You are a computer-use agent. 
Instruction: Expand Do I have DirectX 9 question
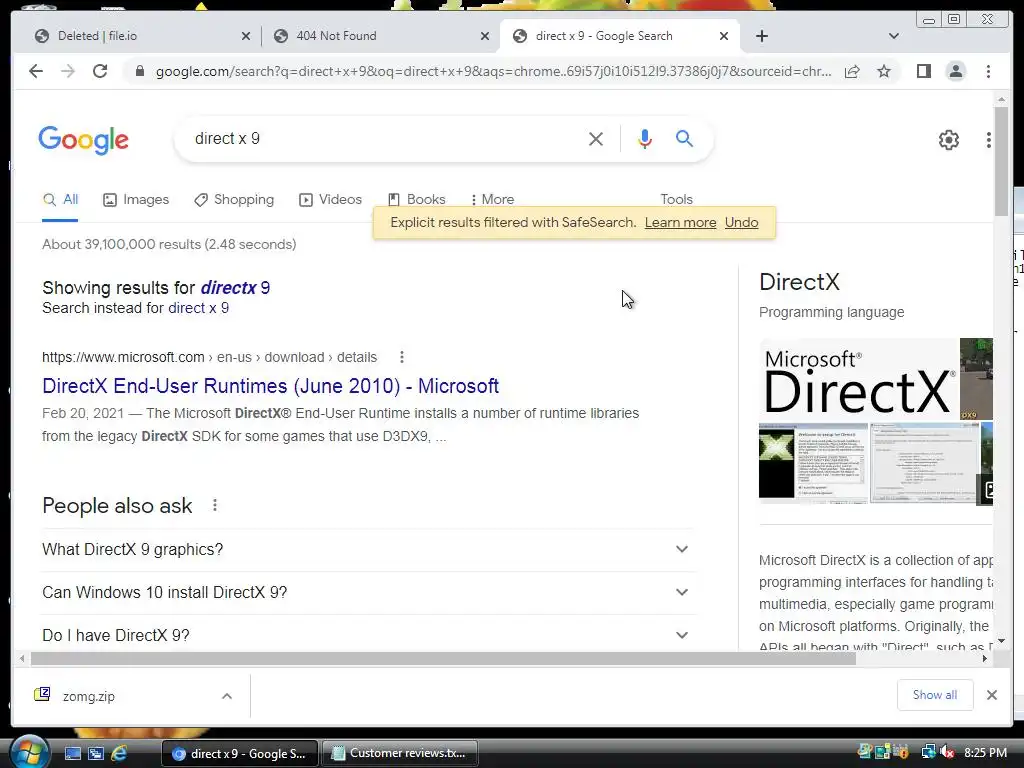368,635
